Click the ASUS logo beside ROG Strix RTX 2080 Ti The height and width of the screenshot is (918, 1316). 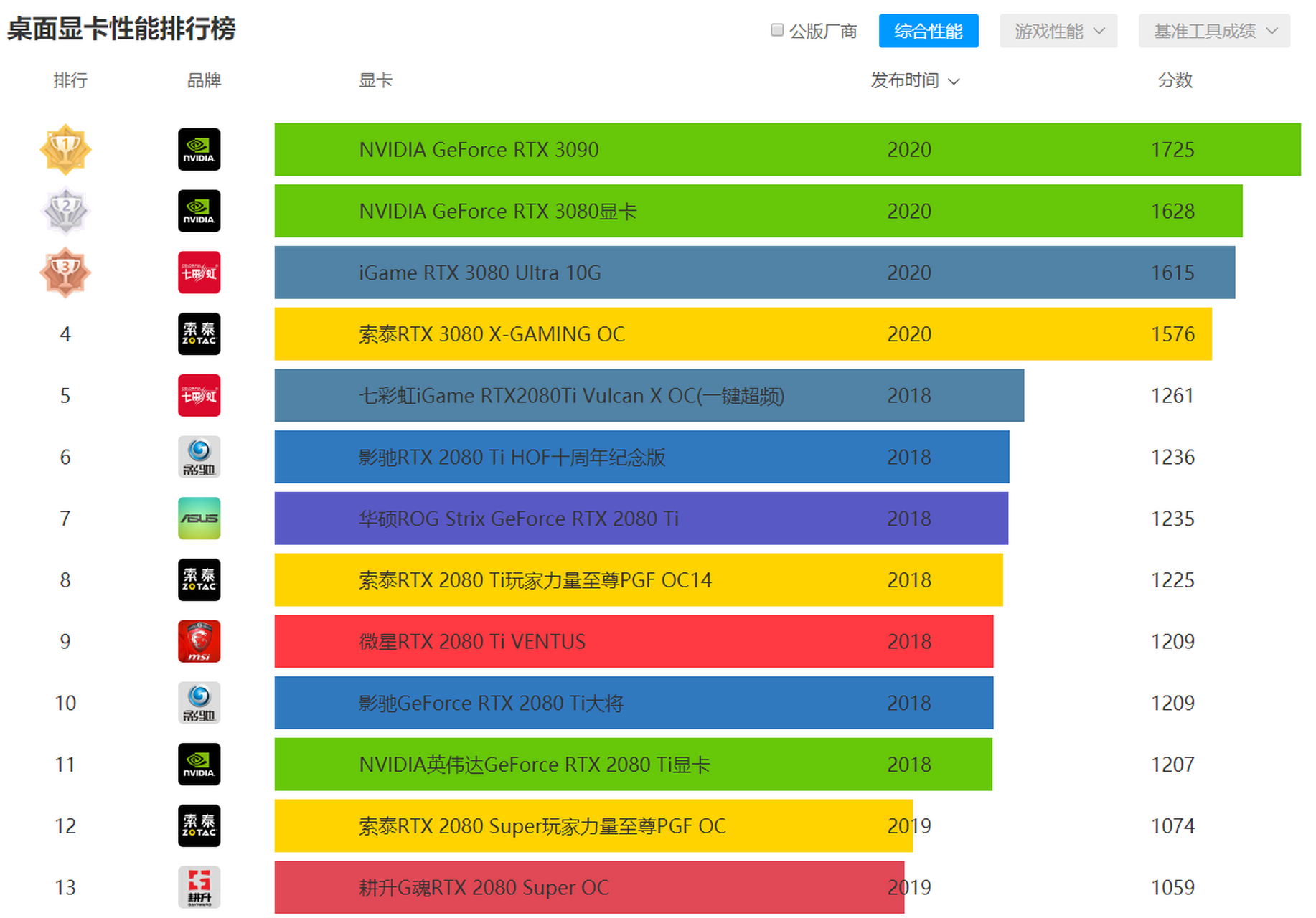[199, 519]
